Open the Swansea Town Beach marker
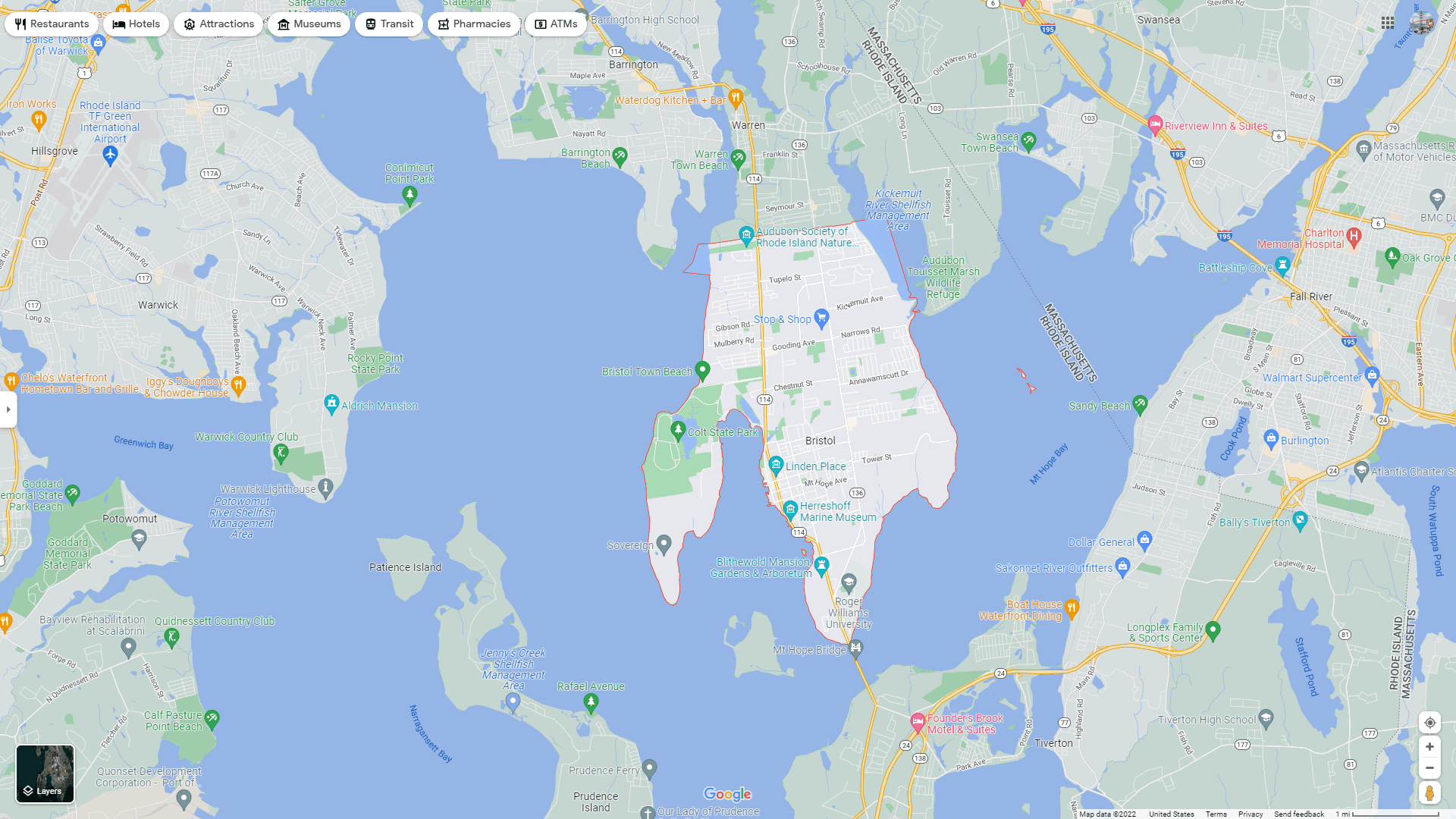The height and width of the screenshot is (819, 1456). click(1028, 140)
